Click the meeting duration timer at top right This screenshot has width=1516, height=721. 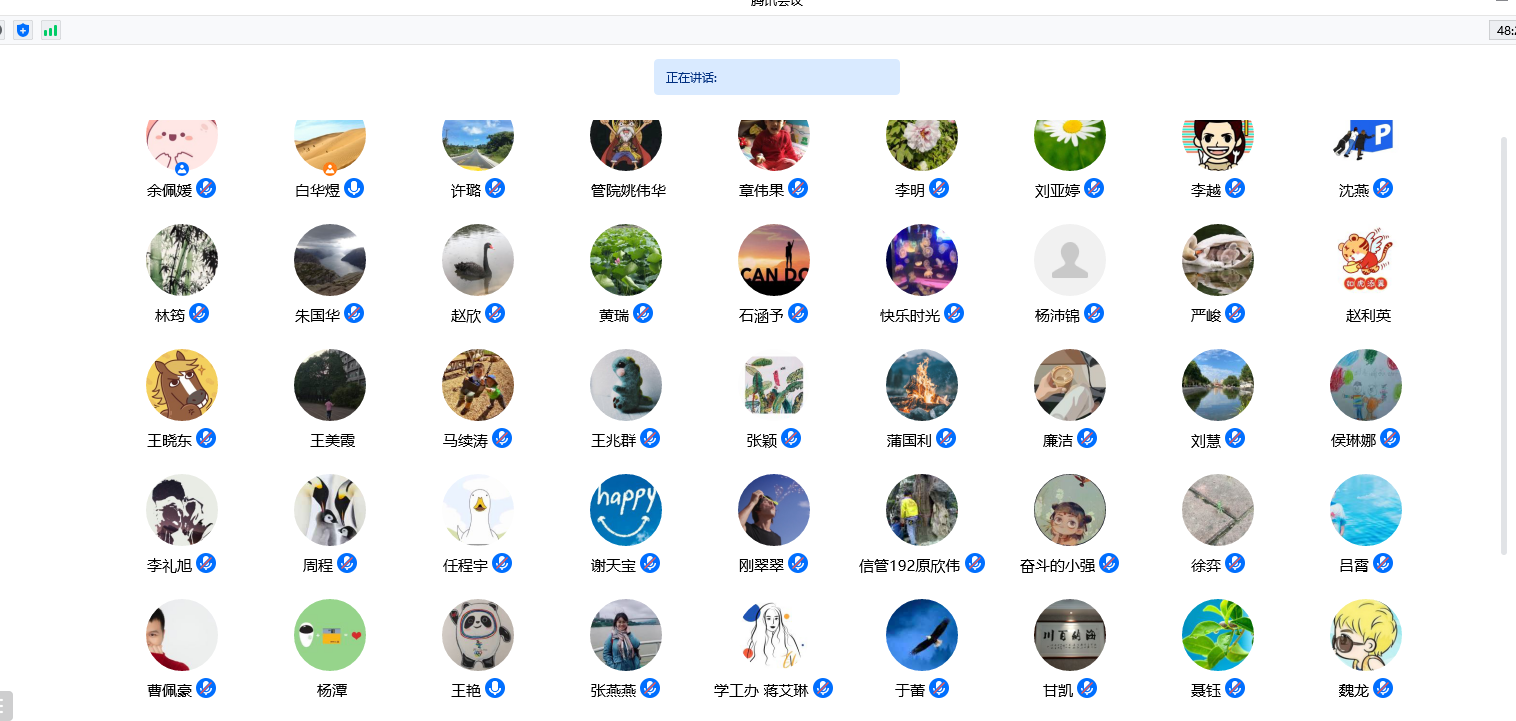click(1503, 31)
